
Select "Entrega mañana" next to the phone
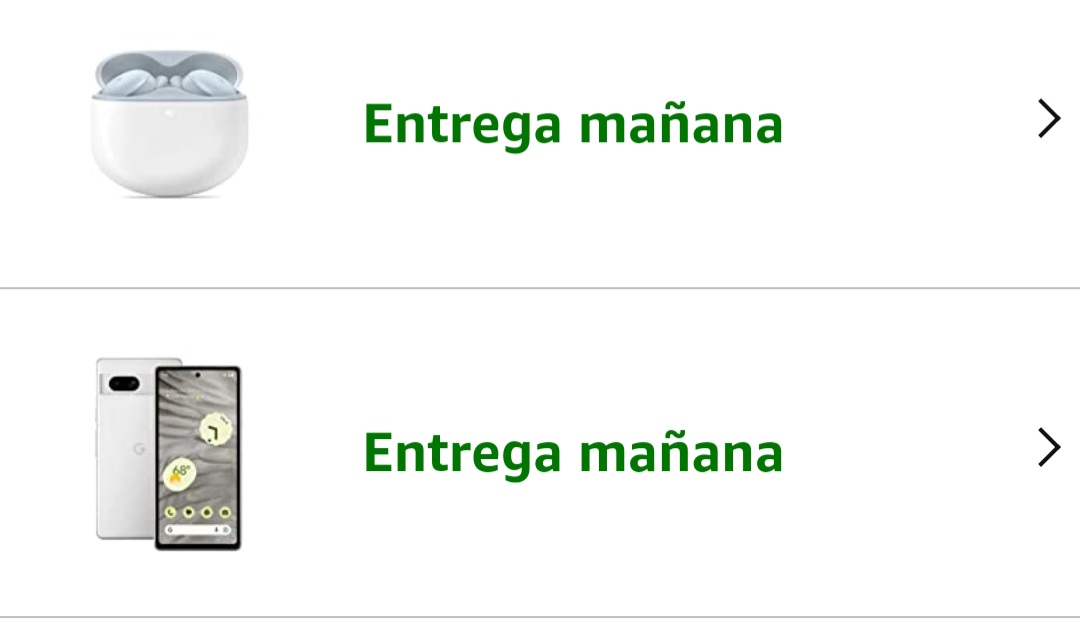(x=573, y=453)
